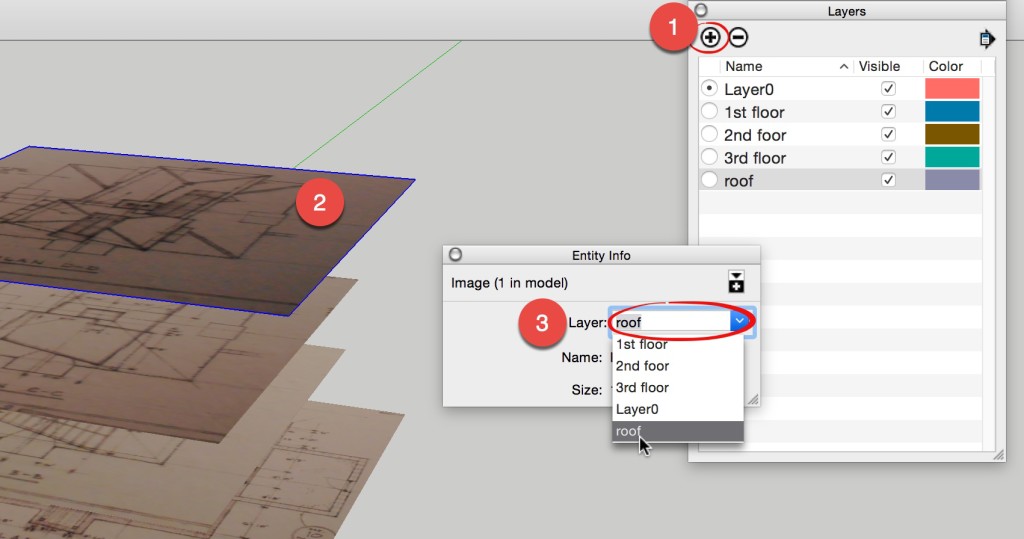Choose 1st floor from layer list

tap(642, 345)
